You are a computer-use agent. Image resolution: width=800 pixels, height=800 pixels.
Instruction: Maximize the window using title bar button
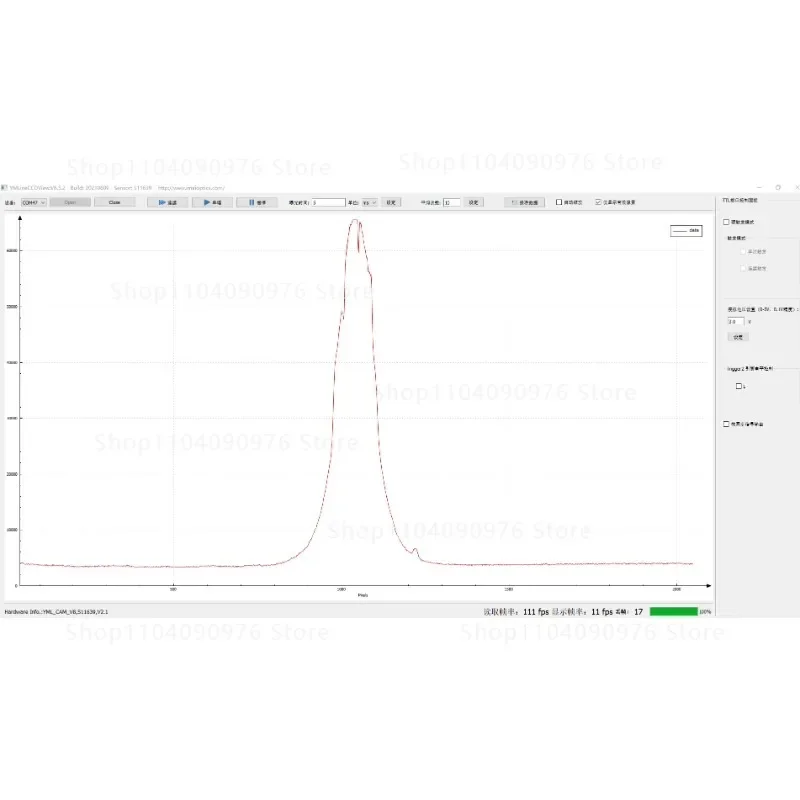[778, 187]
